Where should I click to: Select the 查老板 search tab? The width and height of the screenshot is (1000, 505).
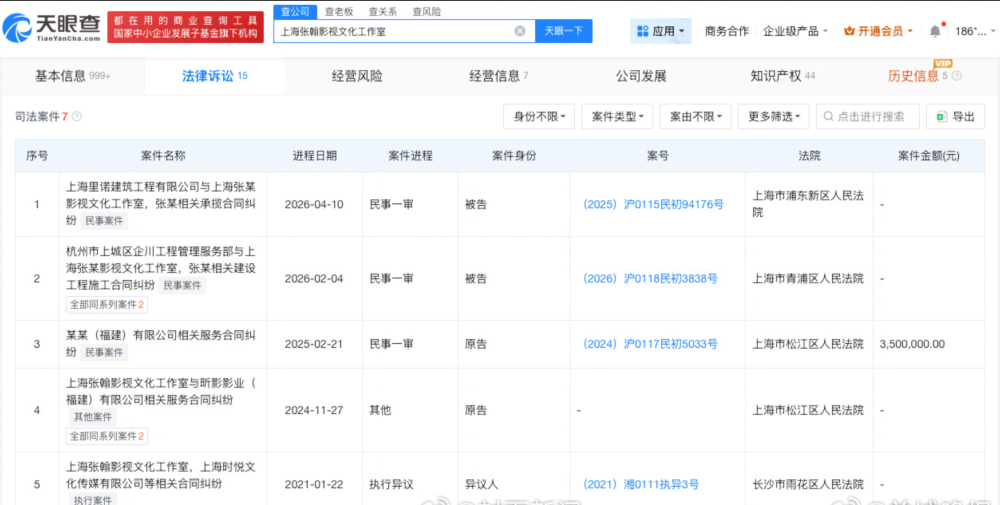(x=339, y=11)
